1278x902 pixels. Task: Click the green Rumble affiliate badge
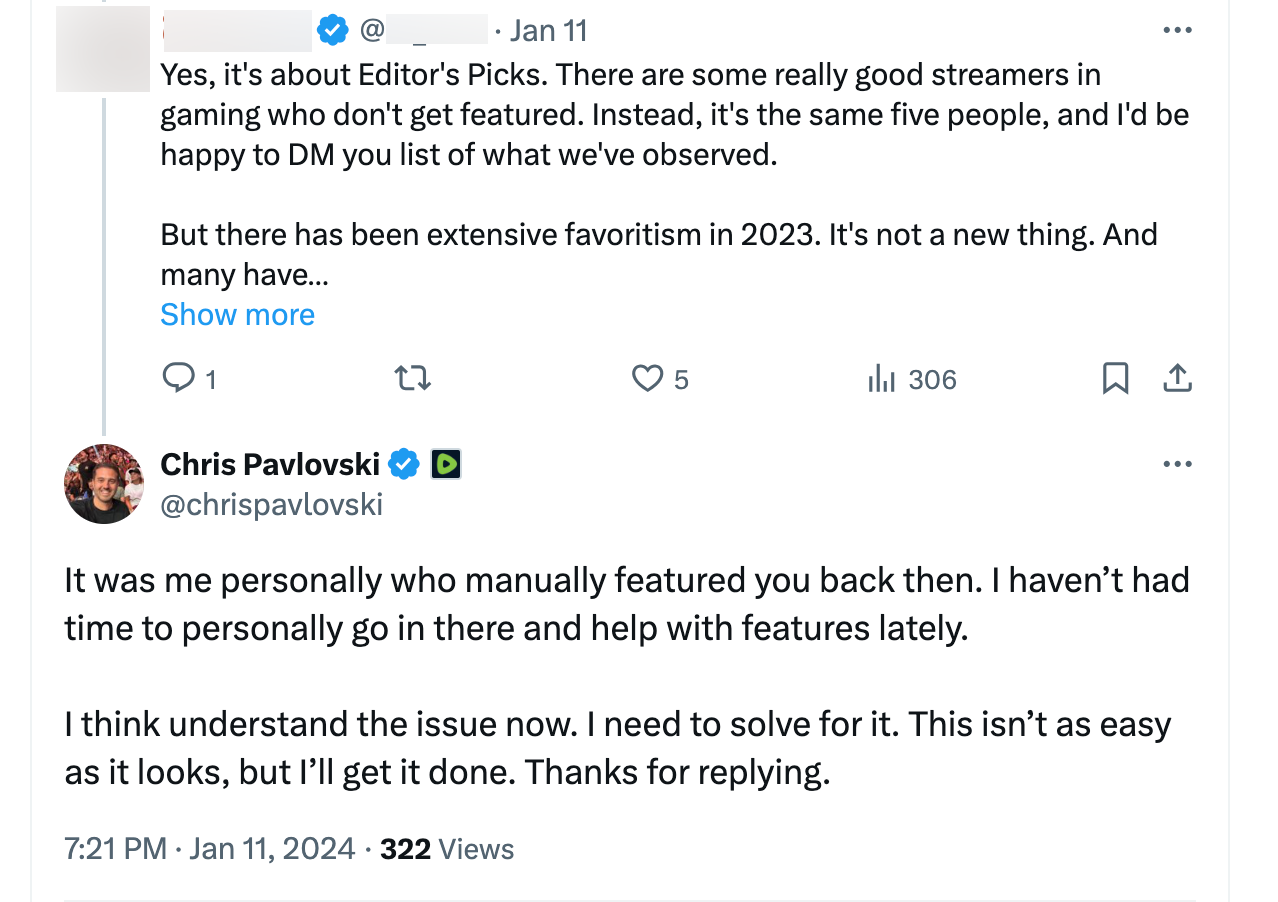click(445, 464)
